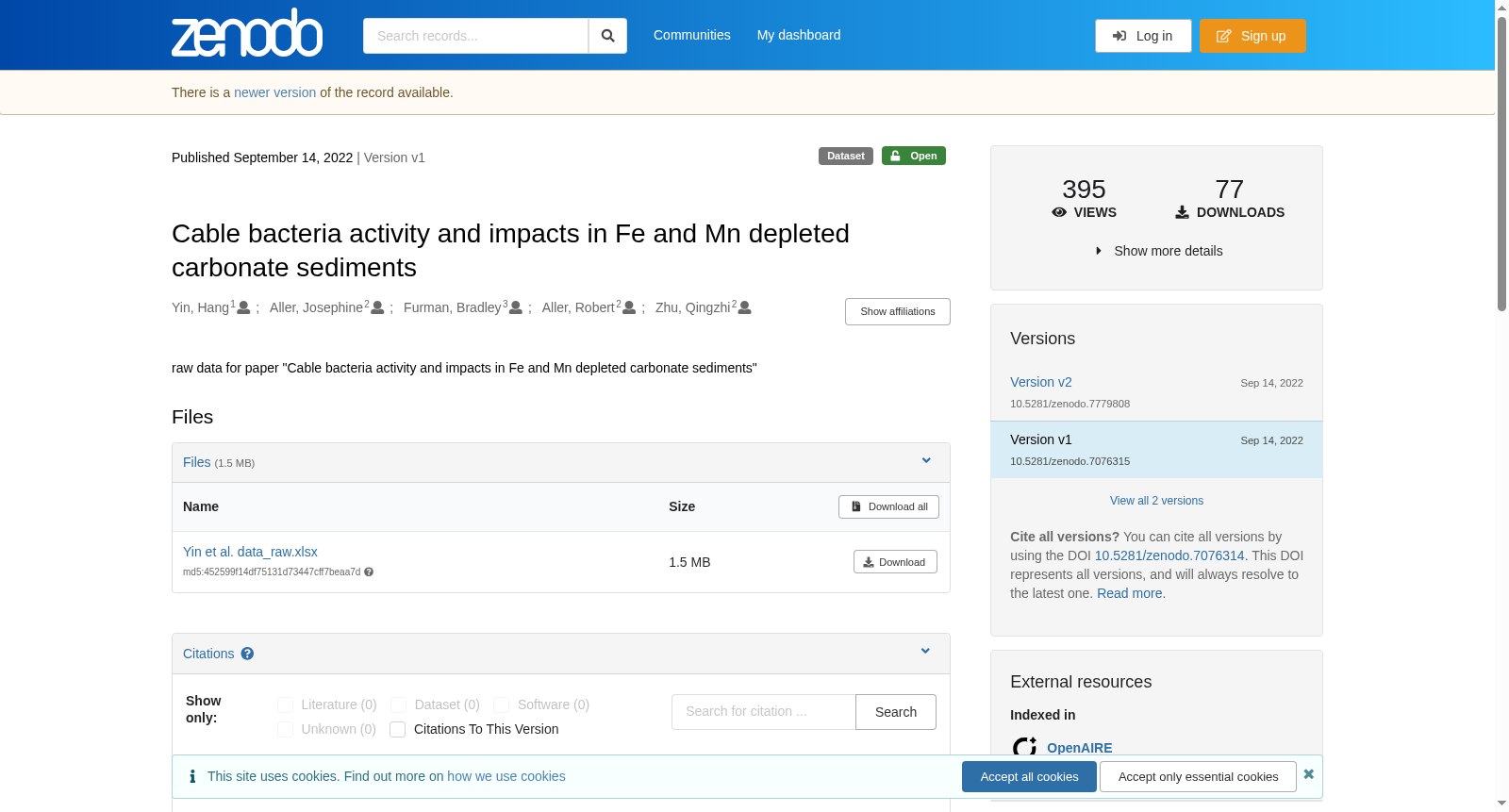
Task: Click the Download all button
Action: [x=888, y=506]
